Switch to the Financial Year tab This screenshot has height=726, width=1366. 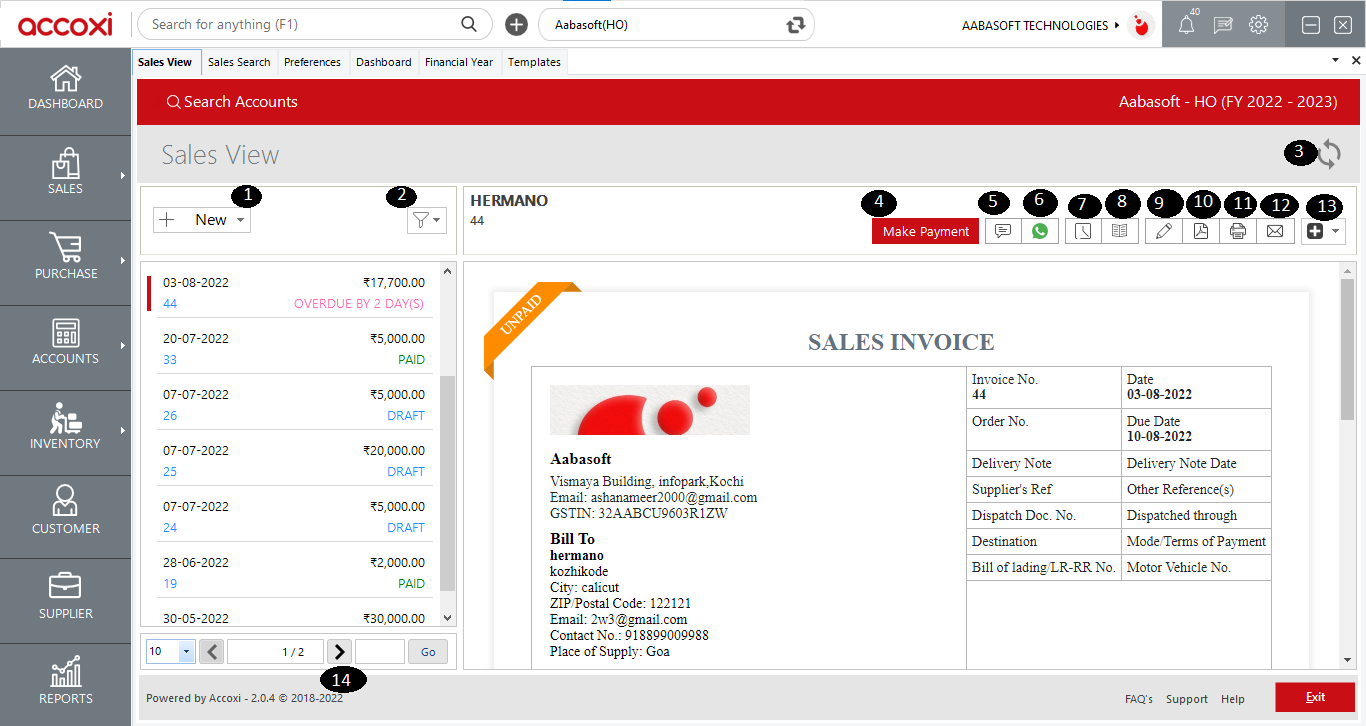click(x=459, y=62)
